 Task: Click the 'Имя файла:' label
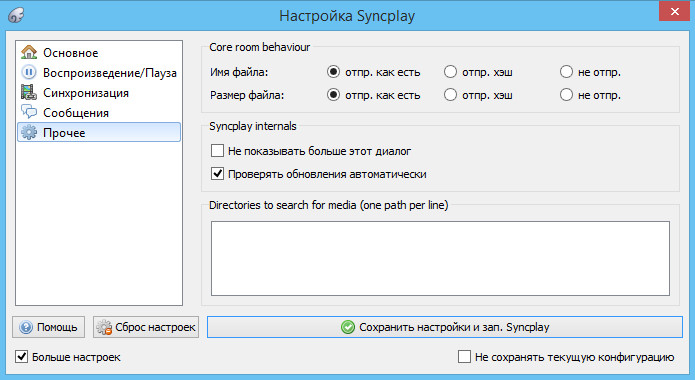click(239, 72)
